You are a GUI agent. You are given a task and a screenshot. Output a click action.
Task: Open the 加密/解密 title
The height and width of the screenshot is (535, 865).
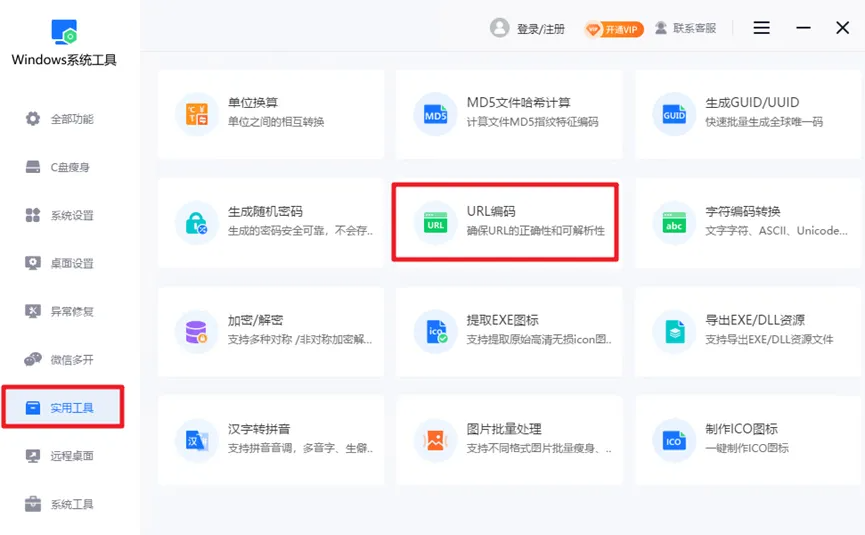coord(255,320)
